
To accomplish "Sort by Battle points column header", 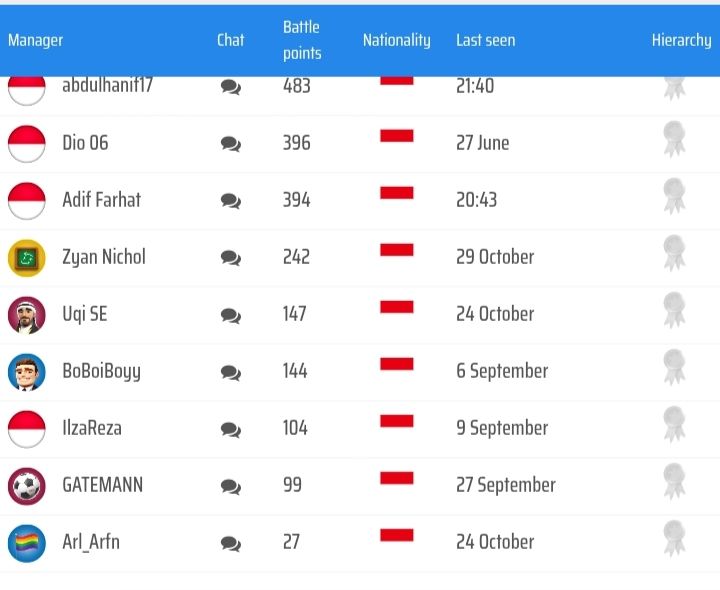I will (302, 40).
